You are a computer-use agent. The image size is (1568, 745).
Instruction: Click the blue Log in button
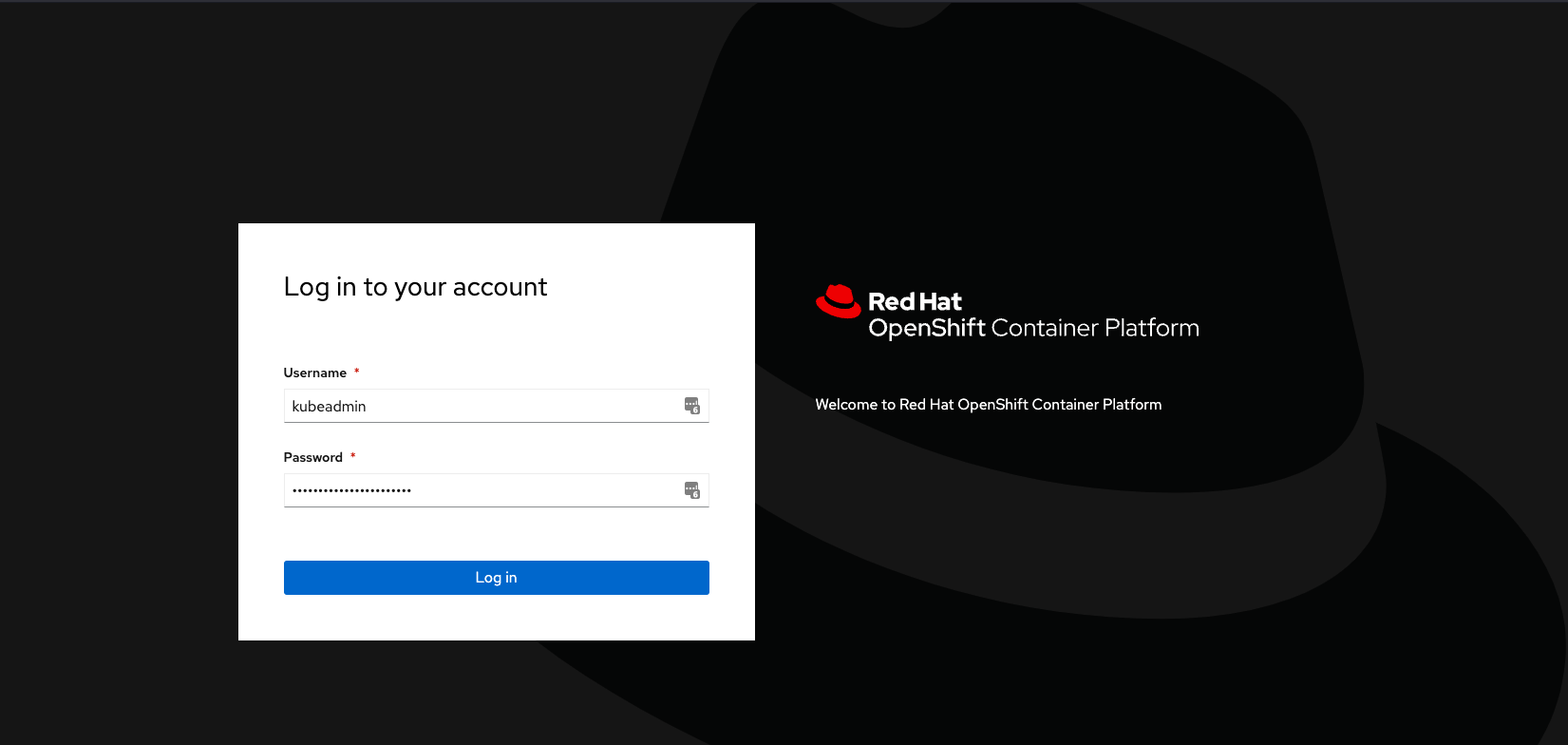coord(496,578)
